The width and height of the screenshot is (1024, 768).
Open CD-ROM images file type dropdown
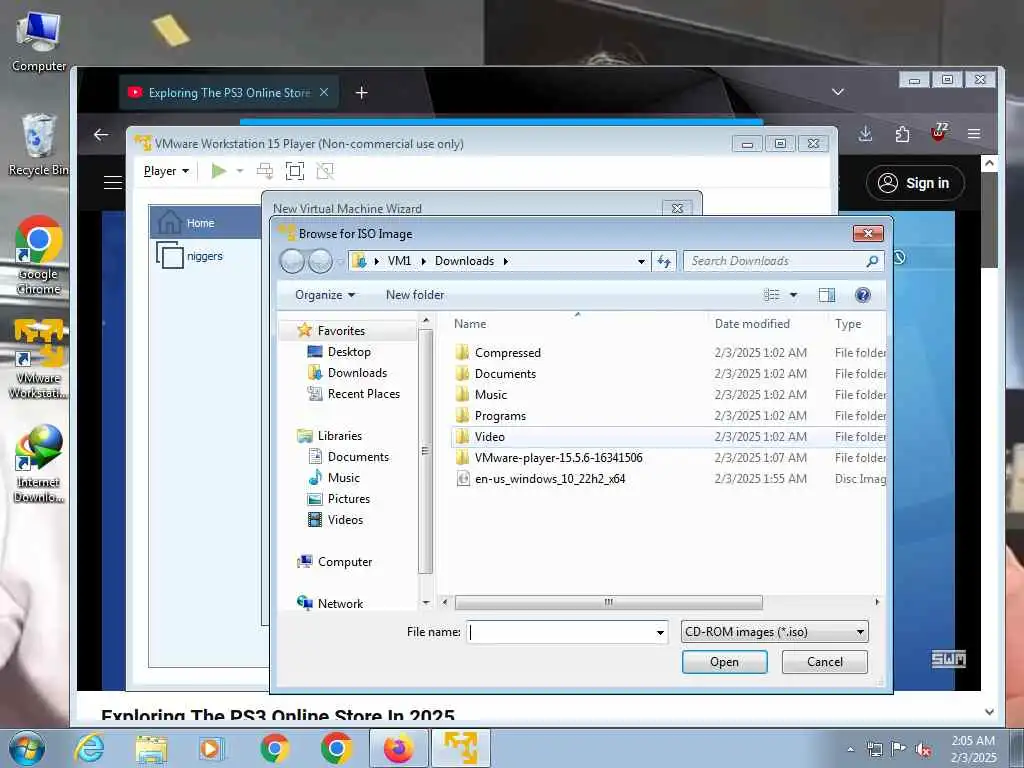point(774,632)
